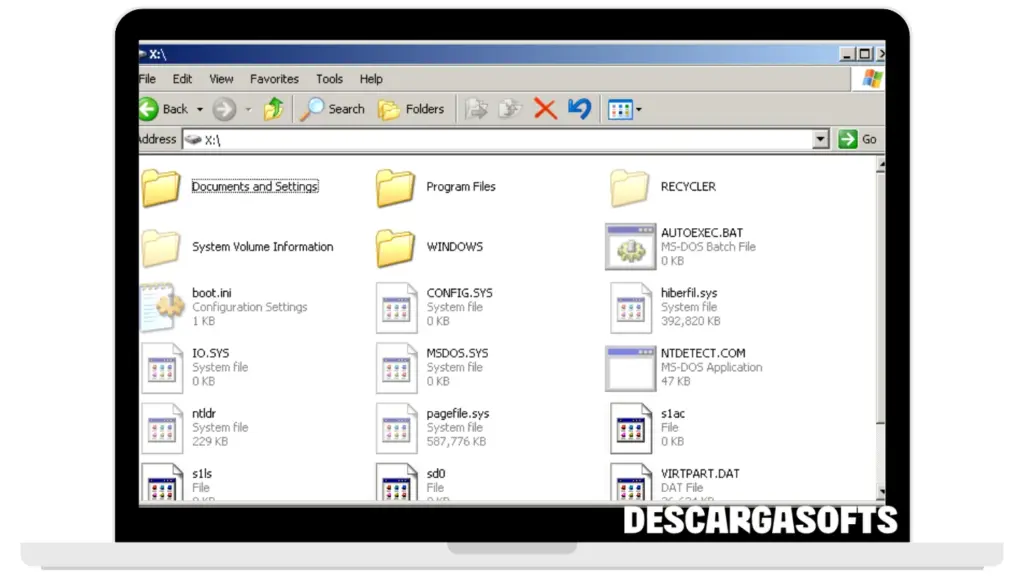
Task: Open the Back history dropdown arrow
Action: [200, 110]
